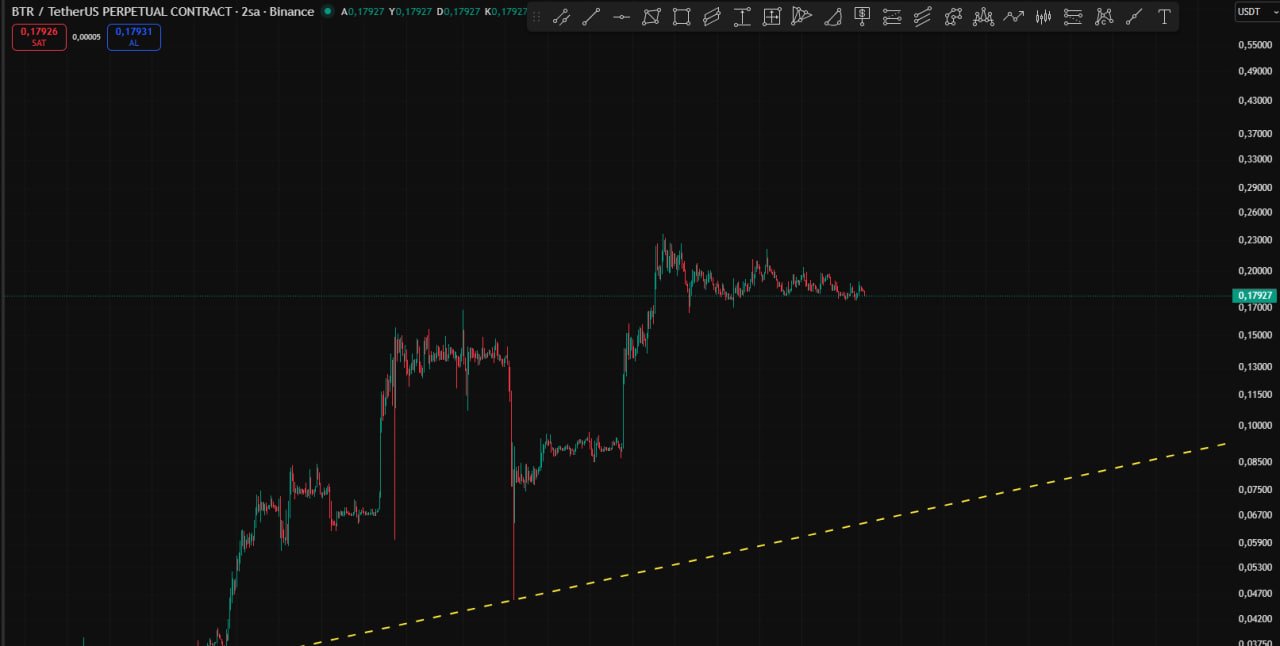Select the XABCD crossed pattern tool
Screen dimensions: 1280x646
click(1104, 17)
